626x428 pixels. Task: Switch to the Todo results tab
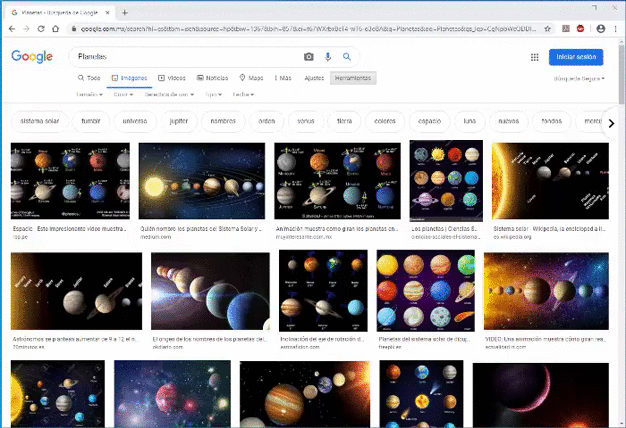[x=89, y=78]
